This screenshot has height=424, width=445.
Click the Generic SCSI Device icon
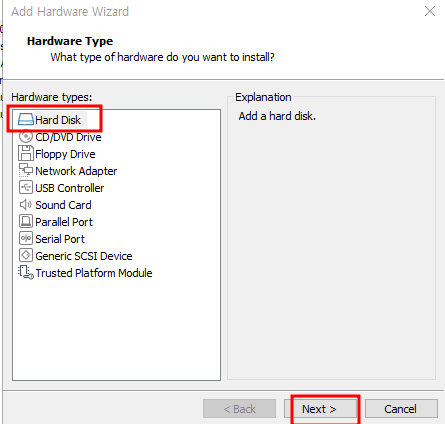tap(26, 256)
